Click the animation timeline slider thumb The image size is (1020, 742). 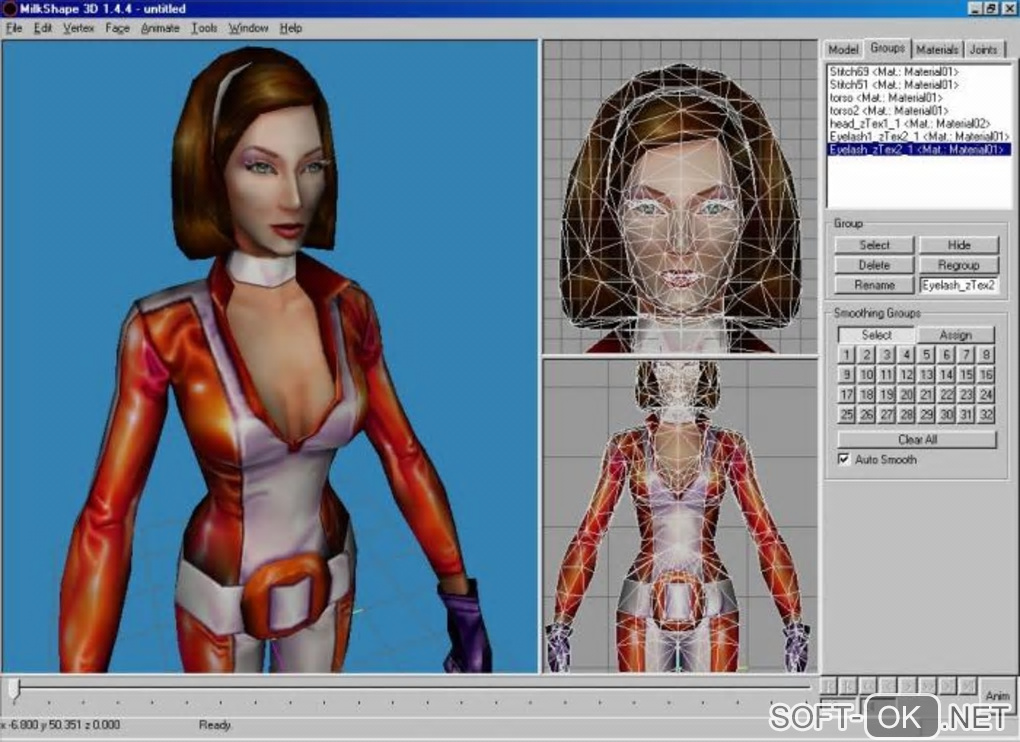pyautogui.click(x=14, y=691)
